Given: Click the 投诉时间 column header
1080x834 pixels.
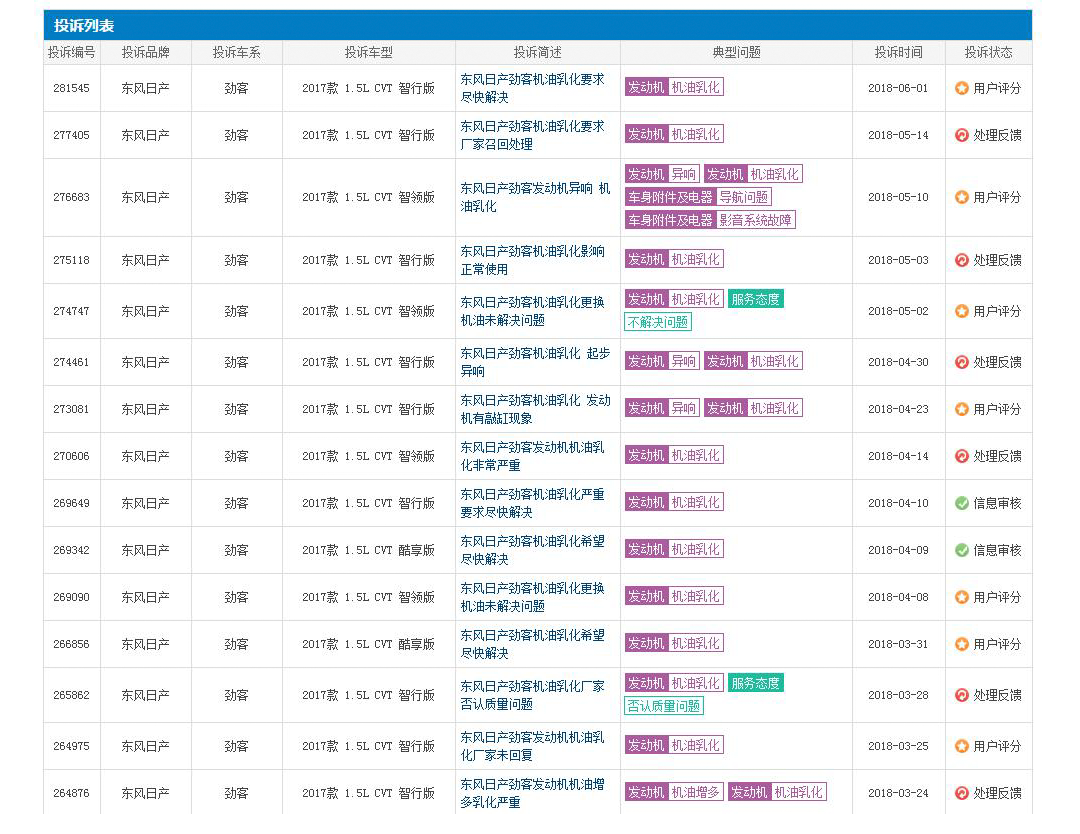Looking at the screenshot, I should coord(898,52).
